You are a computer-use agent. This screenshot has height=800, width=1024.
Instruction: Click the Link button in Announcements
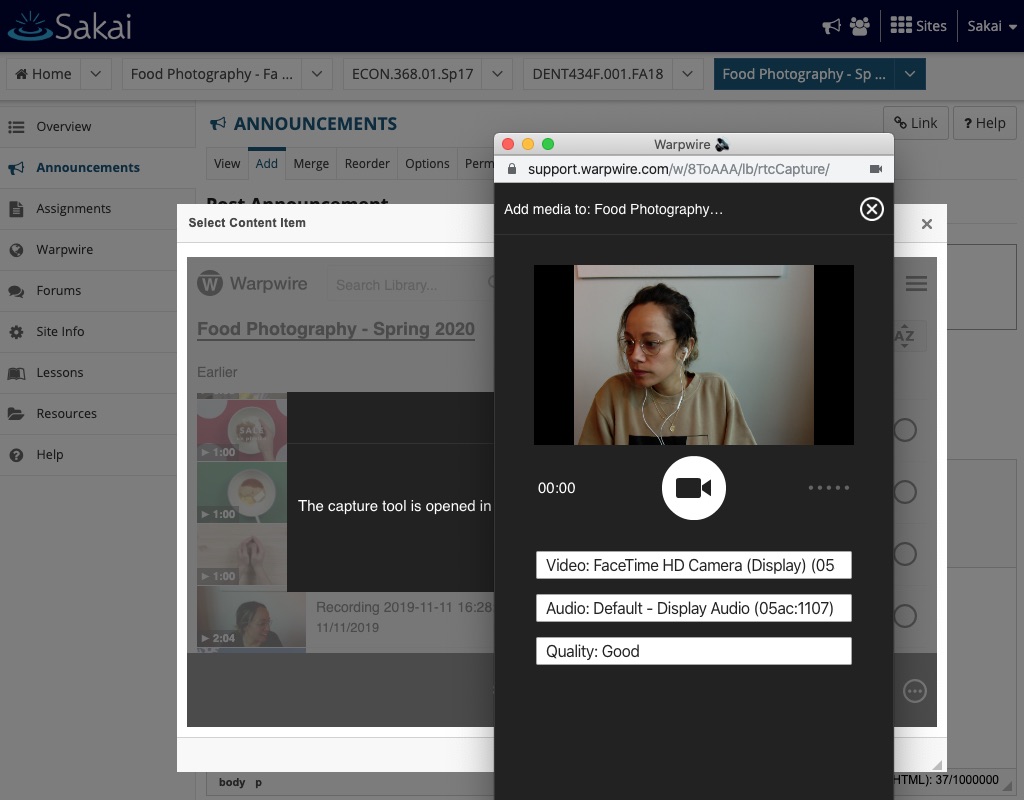pos(916,123)
